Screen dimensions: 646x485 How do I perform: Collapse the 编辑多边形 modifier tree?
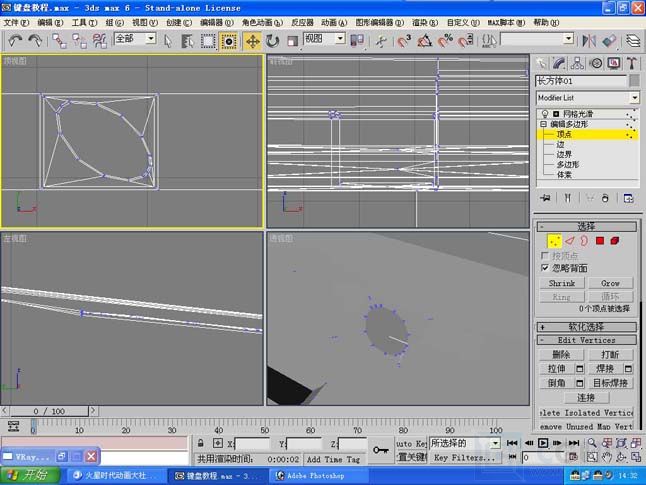coord(543,124)
